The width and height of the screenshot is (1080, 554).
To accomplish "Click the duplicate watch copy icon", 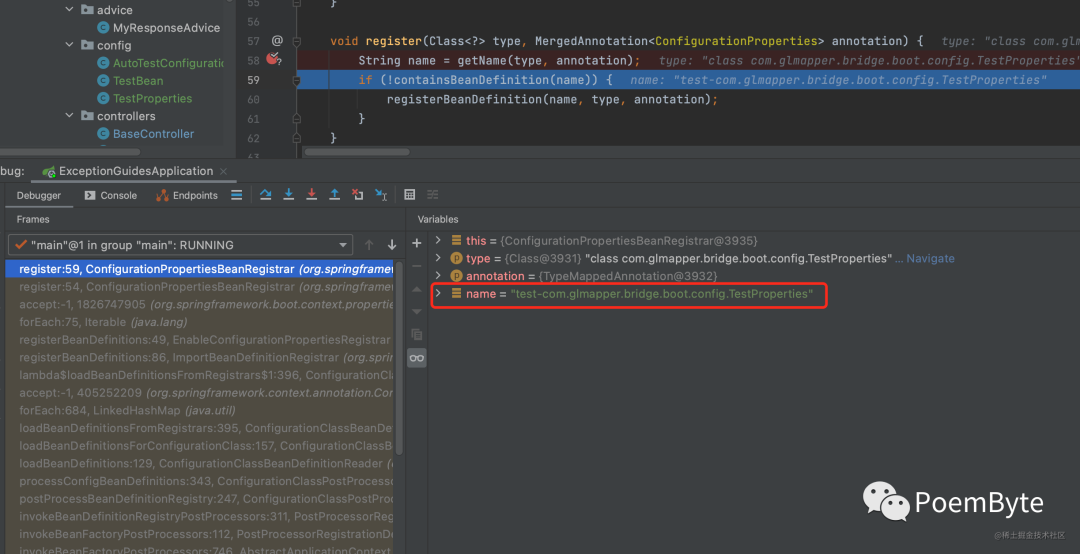I will (417, 334).
